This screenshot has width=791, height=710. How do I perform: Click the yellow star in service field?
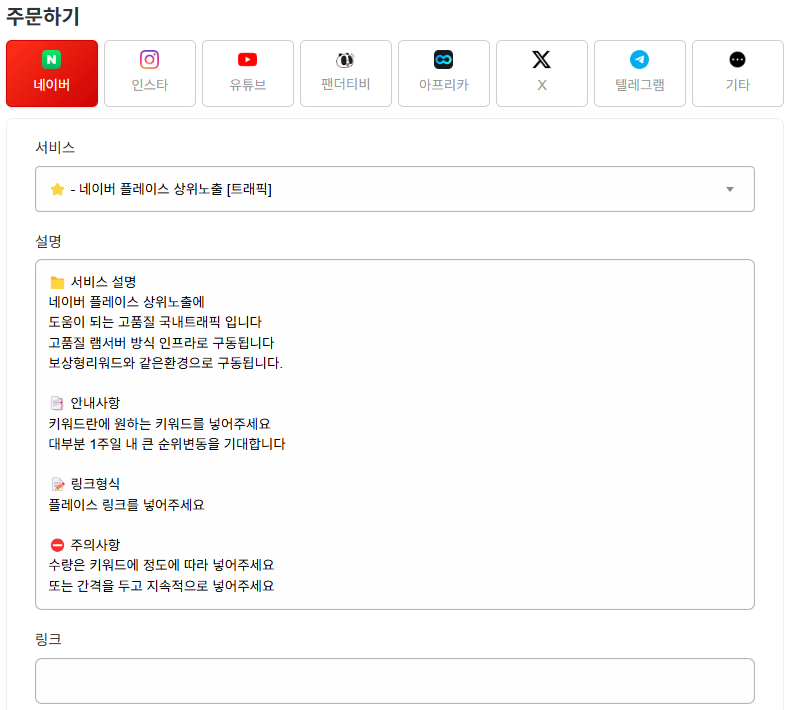(x=58, y=189)
